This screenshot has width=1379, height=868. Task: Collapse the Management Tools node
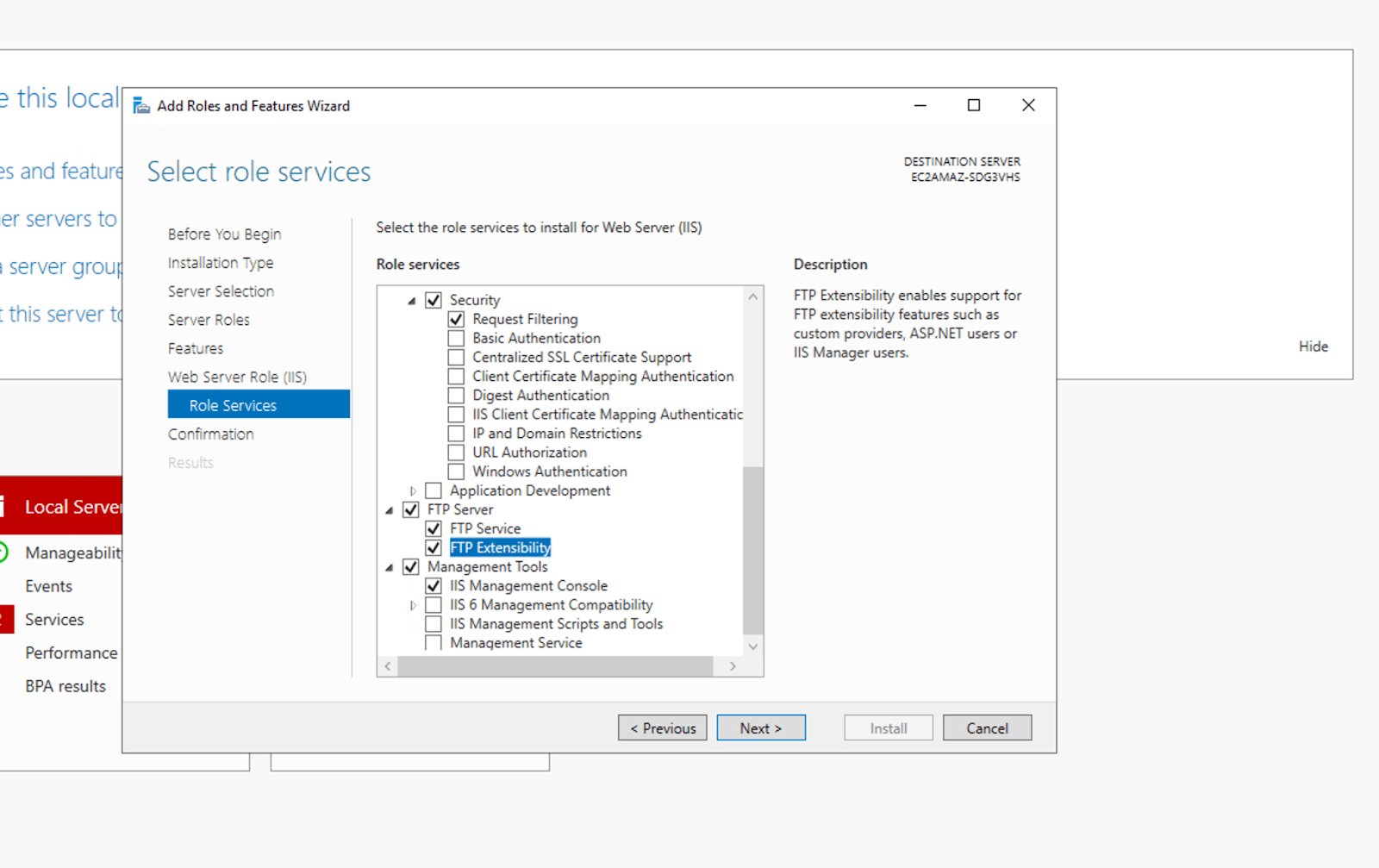390,567
